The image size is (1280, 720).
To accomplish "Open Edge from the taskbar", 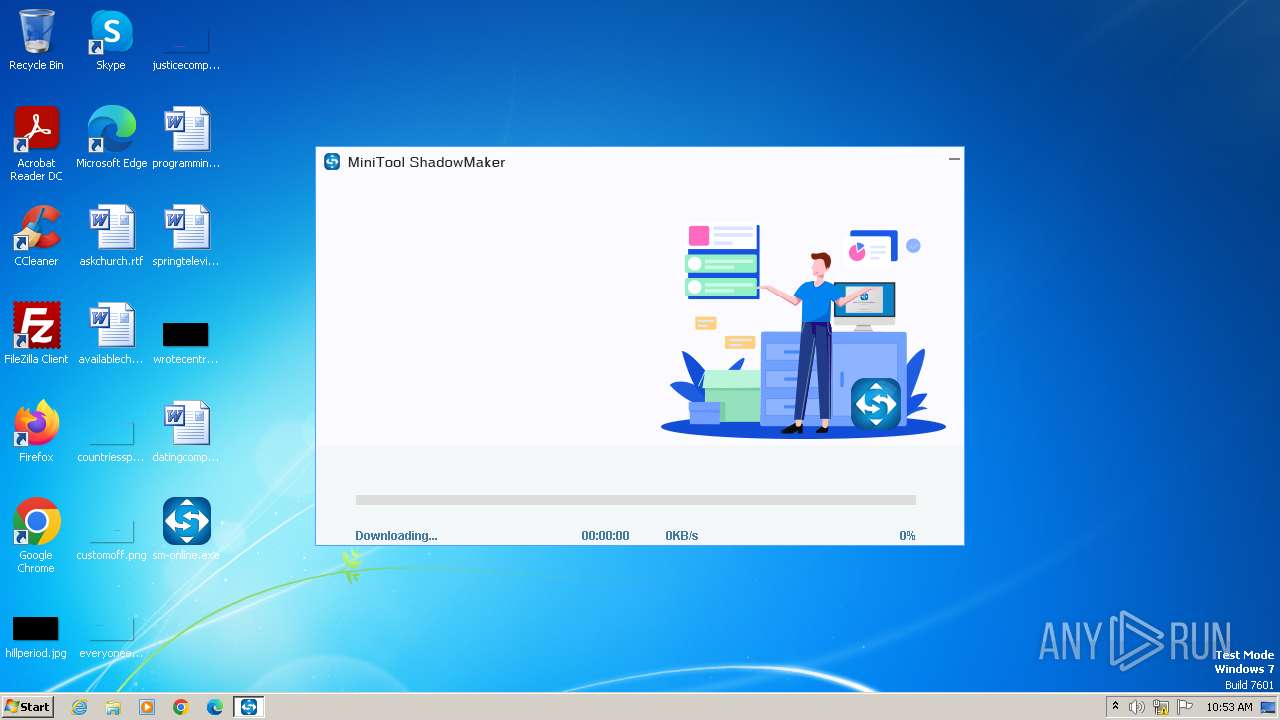I will pos(215,707).
